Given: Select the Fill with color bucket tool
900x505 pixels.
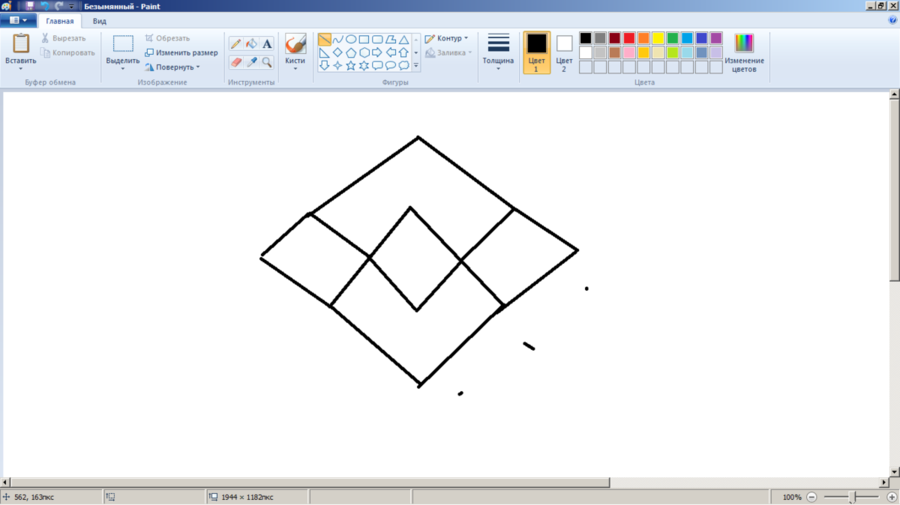Looking at the screenshot, I should point(251,44).
